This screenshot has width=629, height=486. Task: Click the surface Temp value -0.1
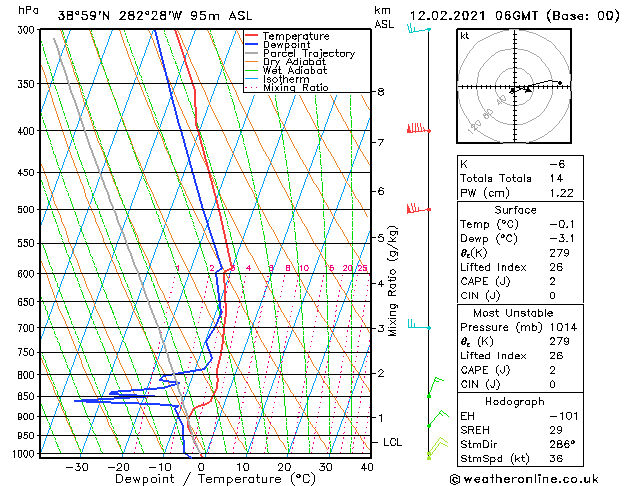pyautogui.click(x=562, y=224)
